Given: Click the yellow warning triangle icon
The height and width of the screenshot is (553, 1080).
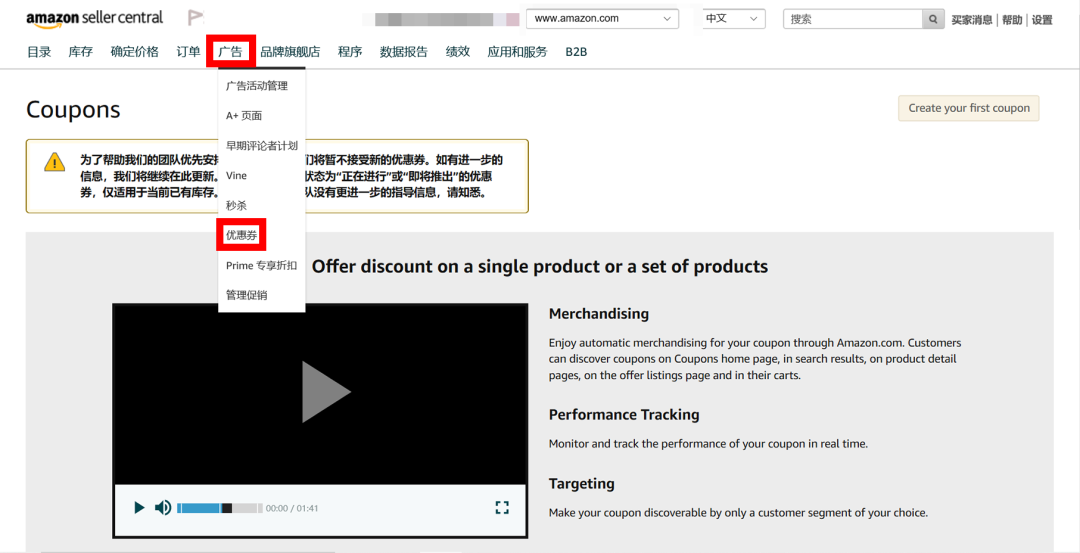Looking at the screenshot, I should pos(54,162).
